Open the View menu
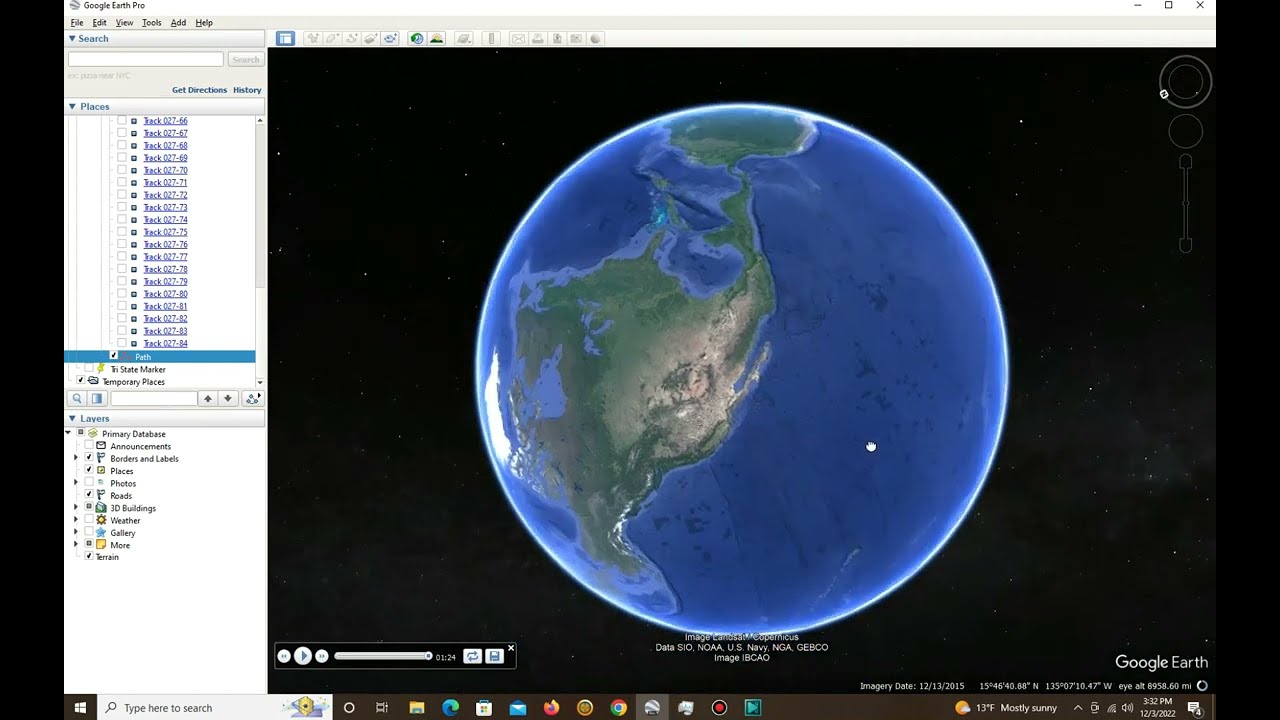Screen dimensions: 1280x720 [x=124, y=22]
